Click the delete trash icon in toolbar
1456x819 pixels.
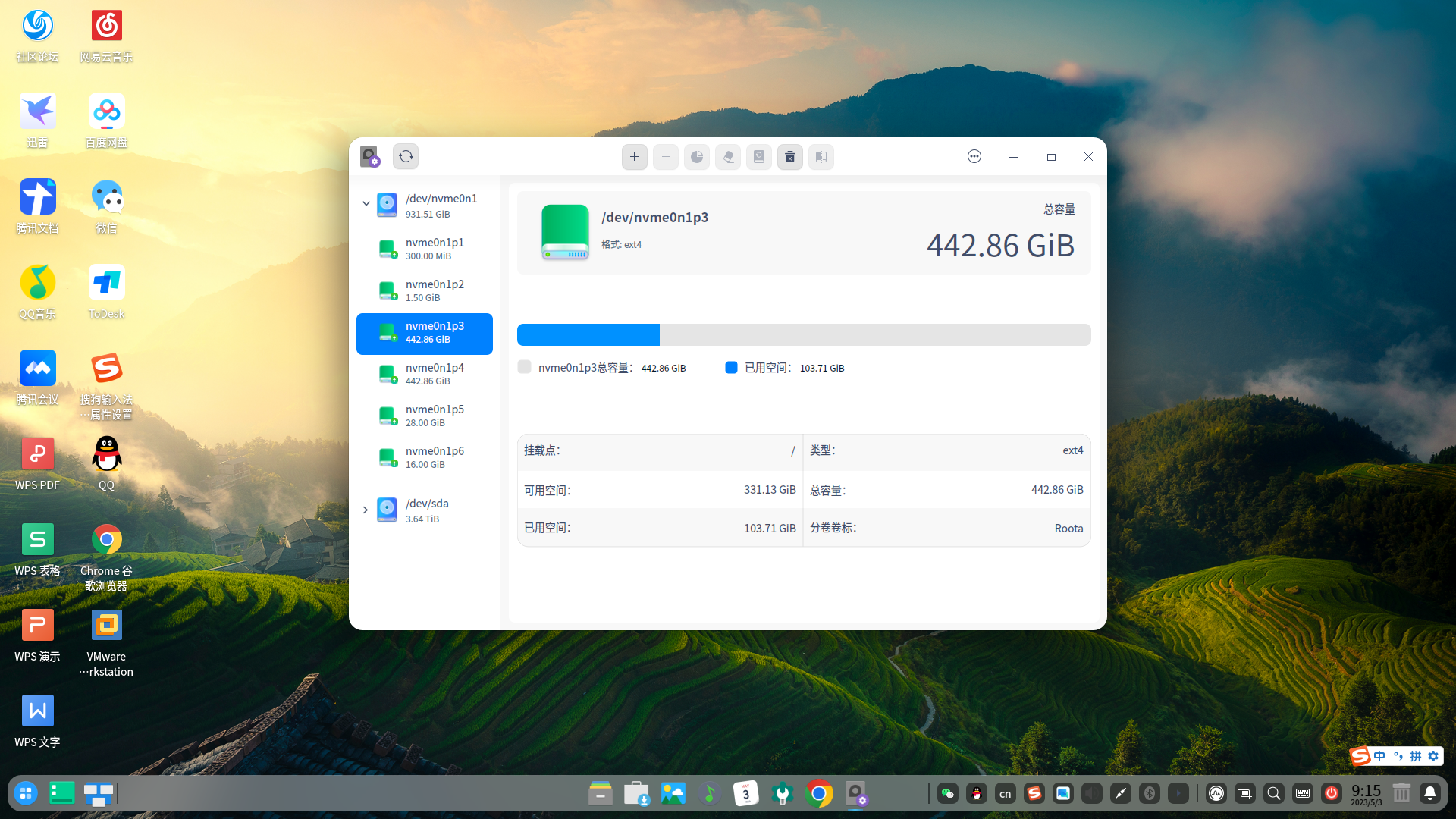coord(789,156)
